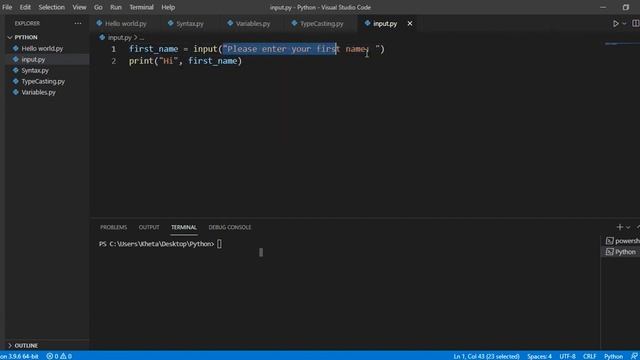Click the print function on line 2
Viewport: 640px width, 360px height.
pos(141,61)
